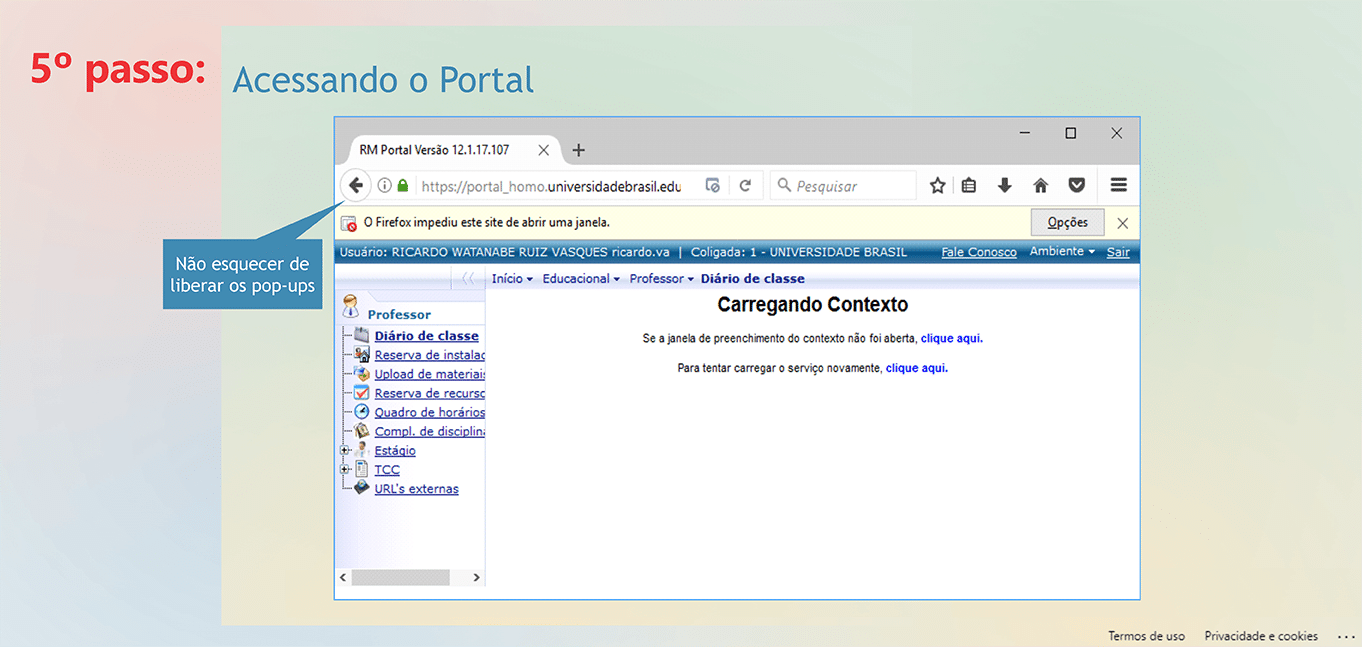Viewport: 1362px width, 647px height.
Task: Open the Início dropdown menu
Action: point(512,279)
